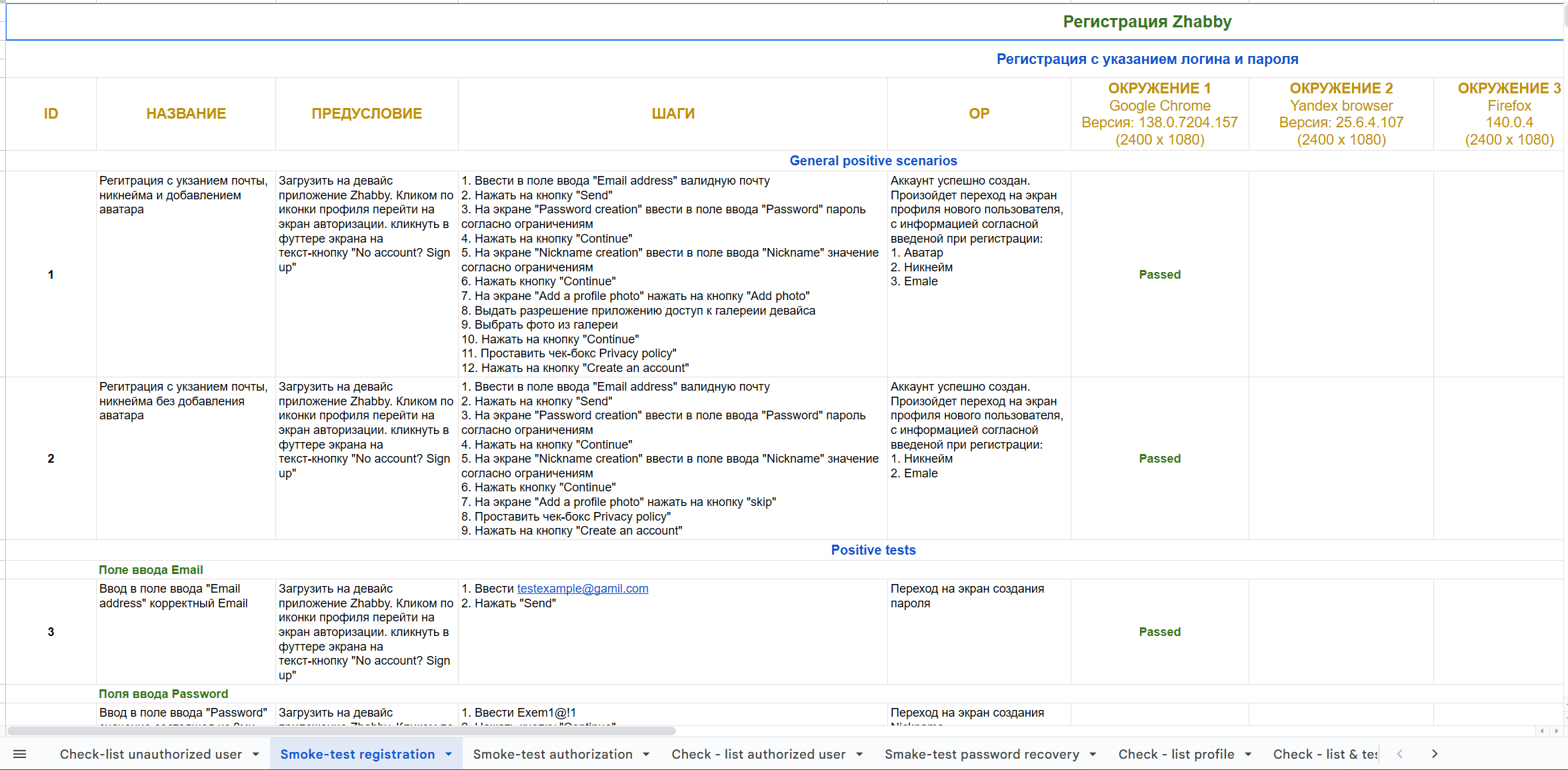This screenshot has width=1568, height=770.
Task: Click the ШАГИ column header cell
Action: [673, 113]
